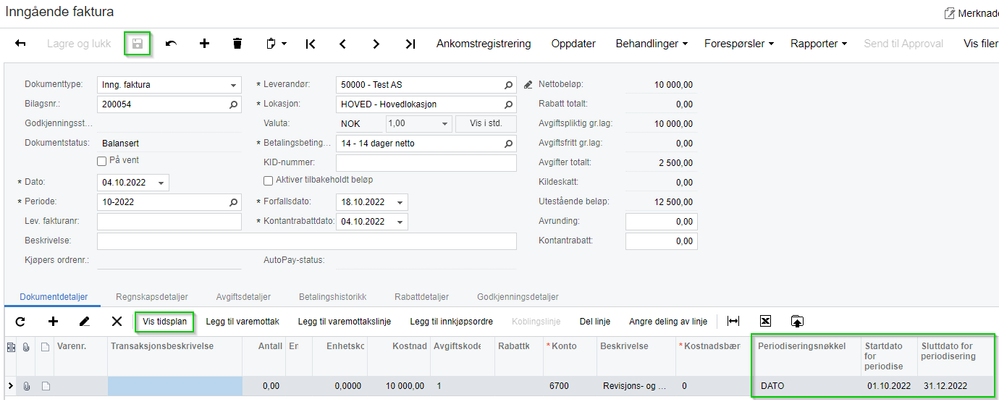The image size is (999, 400).
Task: Click the delete trash icon
Action: click(x=238, y=43)
